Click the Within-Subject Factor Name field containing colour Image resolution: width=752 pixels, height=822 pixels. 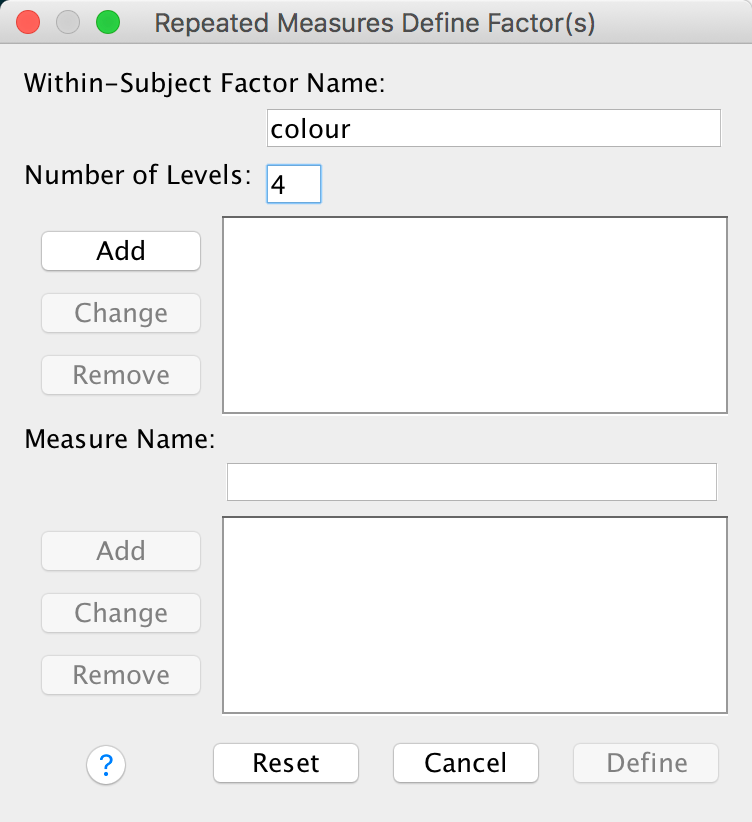tap(493, 129)
